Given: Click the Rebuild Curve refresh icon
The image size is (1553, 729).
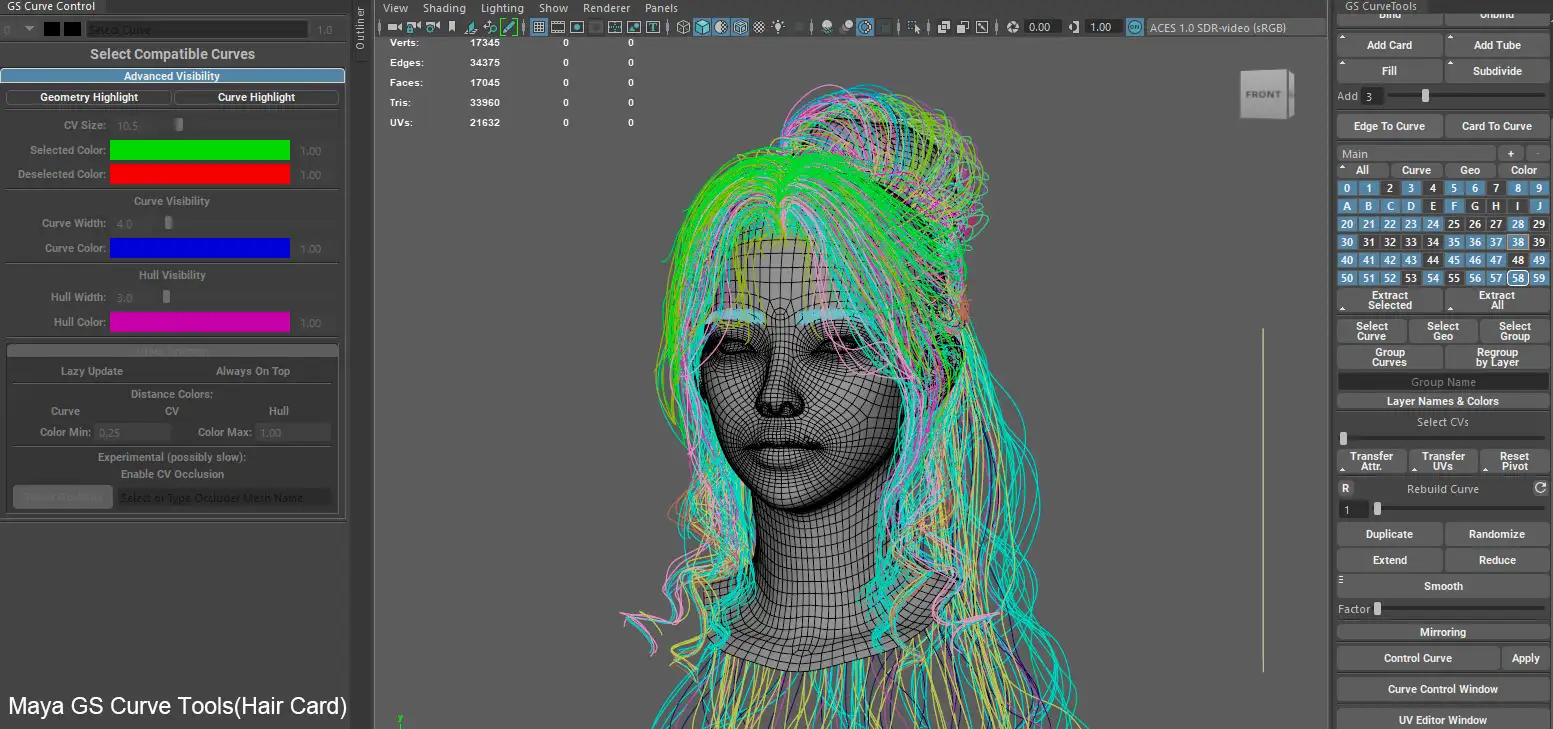Looking at the screenshot, I should [1540, 488].
